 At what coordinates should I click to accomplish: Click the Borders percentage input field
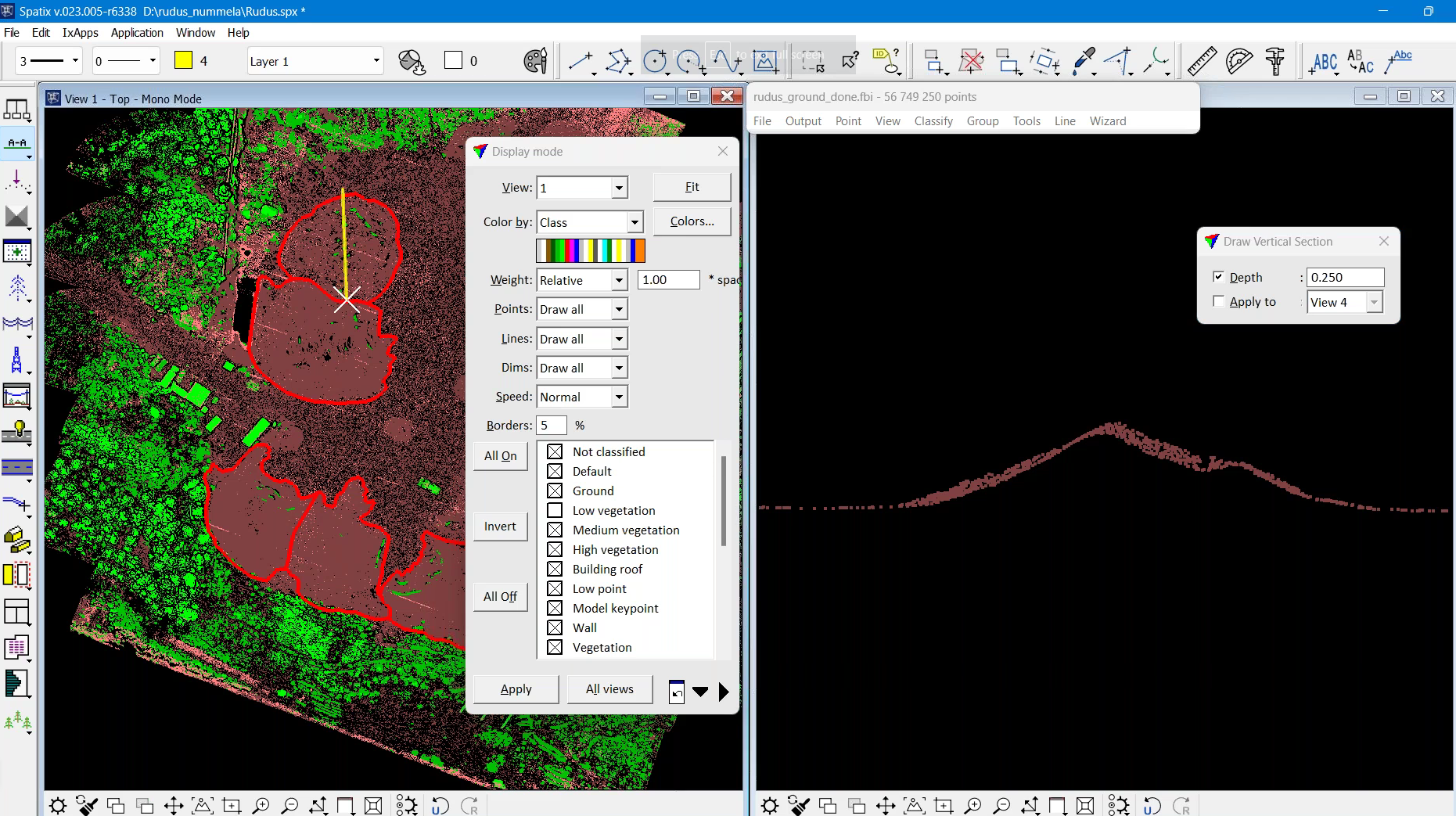pos(552,426)
